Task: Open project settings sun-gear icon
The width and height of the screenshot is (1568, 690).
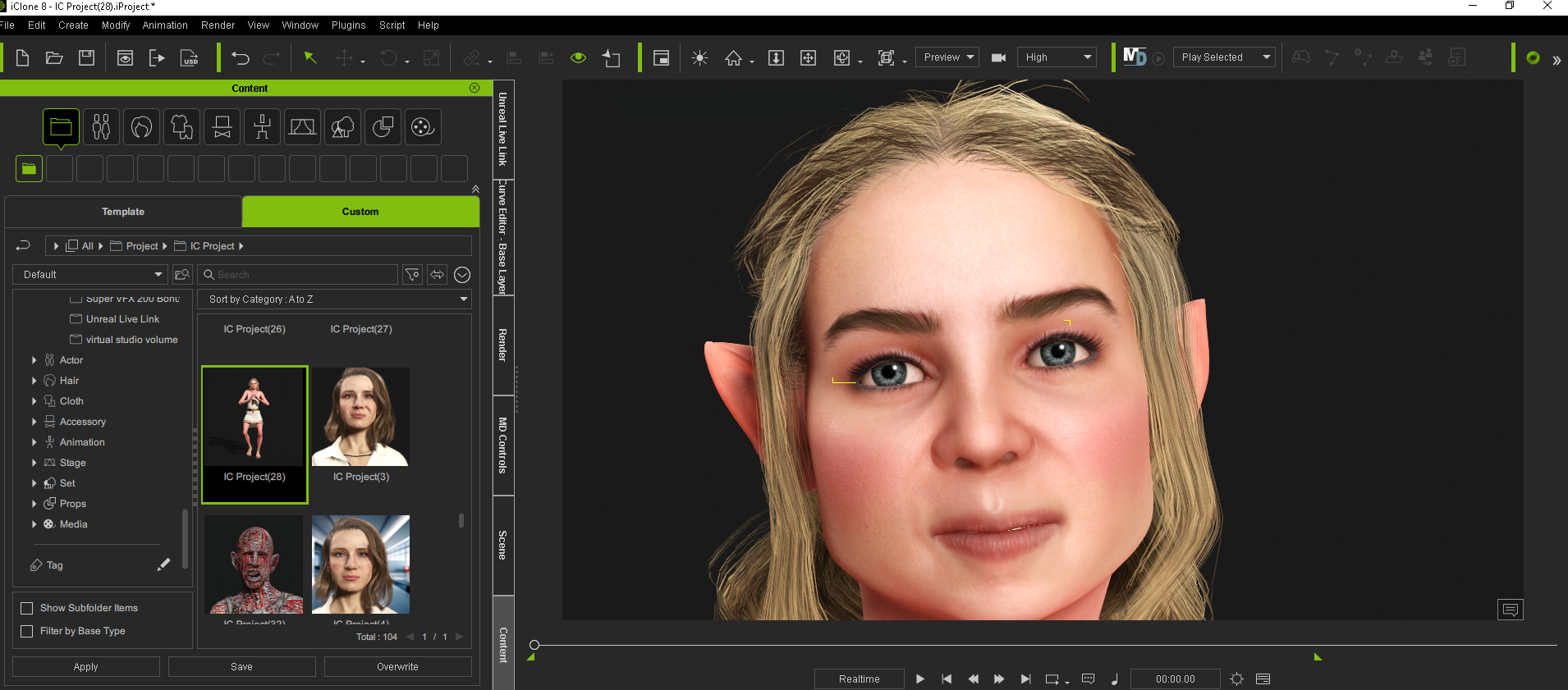Action: 1236,679
